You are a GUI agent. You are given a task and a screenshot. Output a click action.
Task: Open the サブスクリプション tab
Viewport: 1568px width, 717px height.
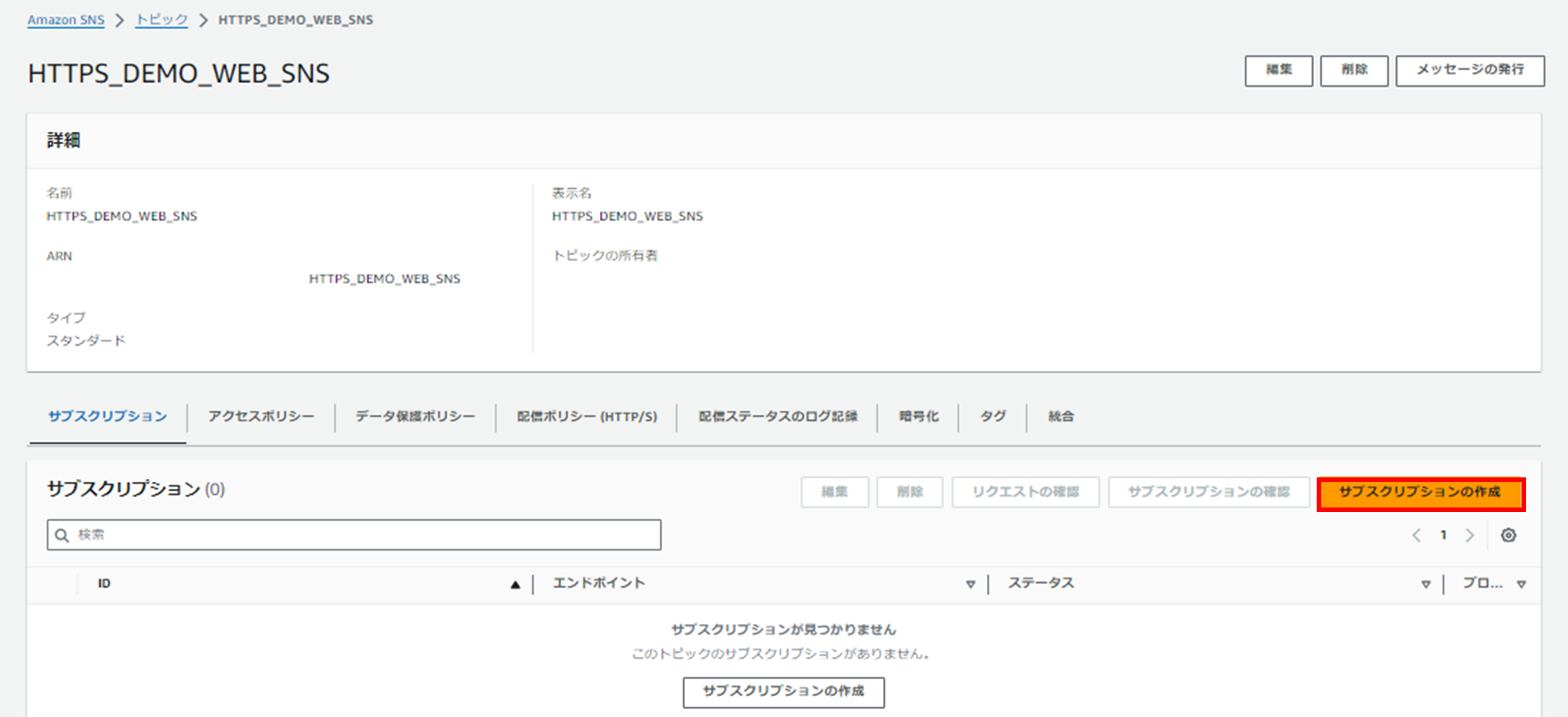(107, 416)
